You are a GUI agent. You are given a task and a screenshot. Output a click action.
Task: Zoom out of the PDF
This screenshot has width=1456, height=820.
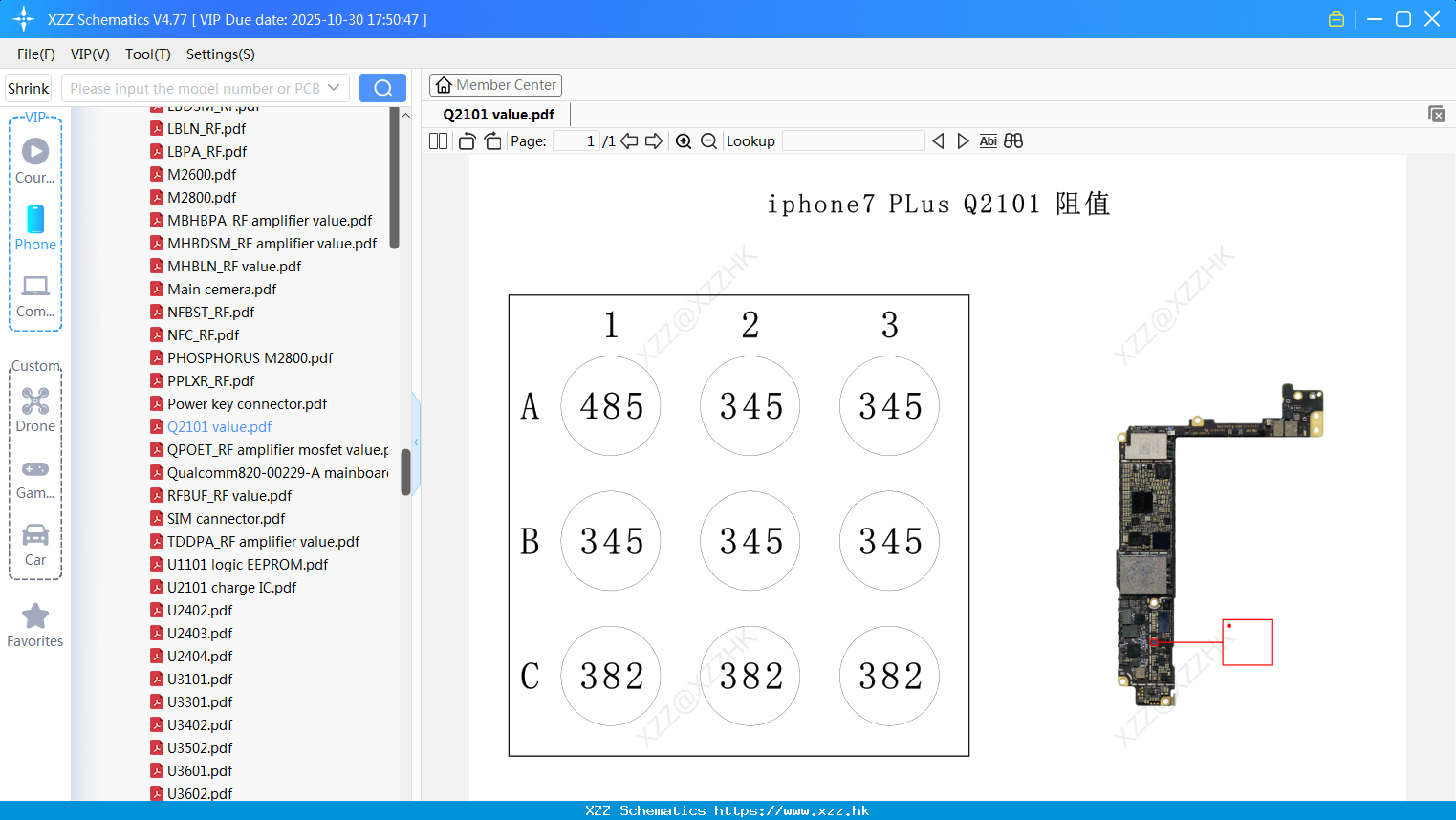(708, 140)
